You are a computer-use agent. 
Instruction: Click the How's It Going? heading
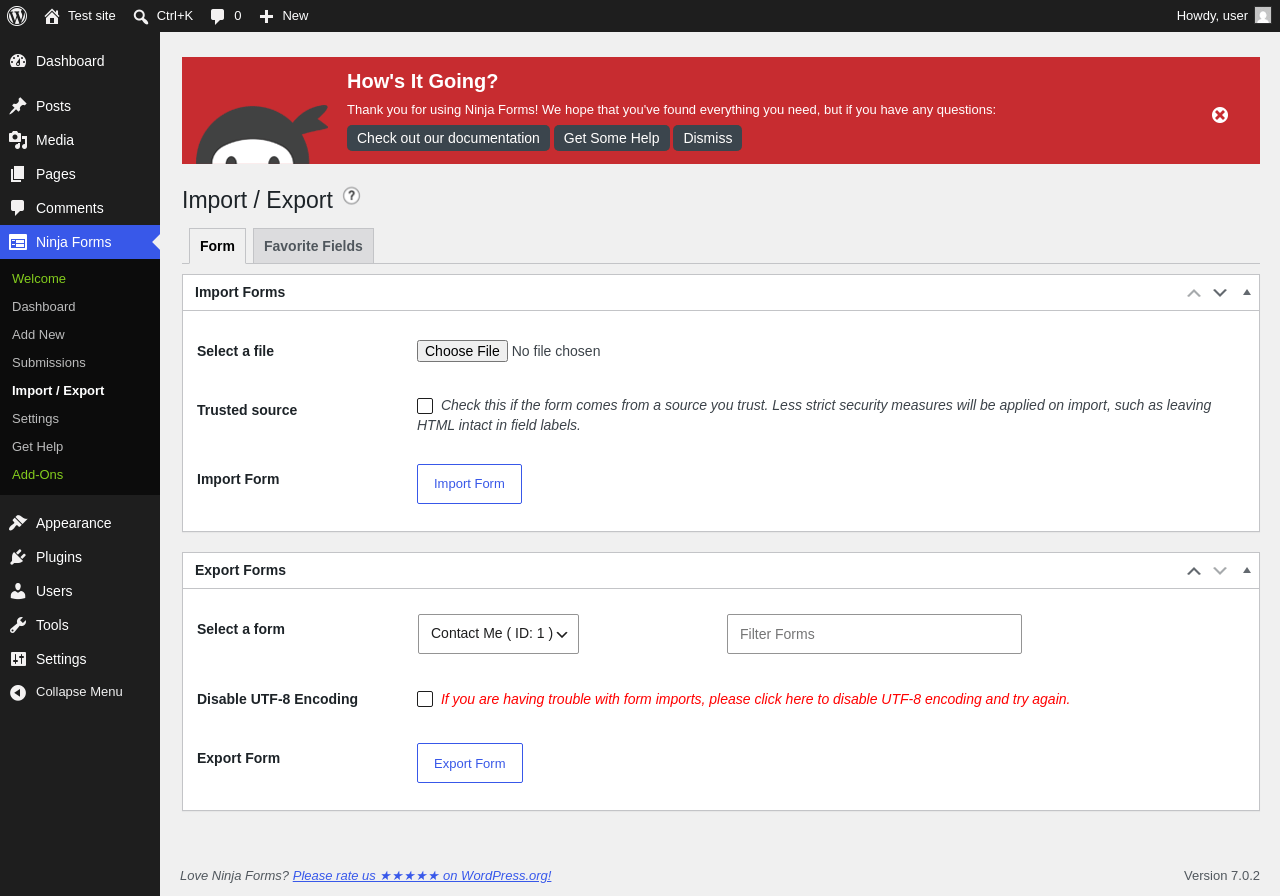pos(422,81)
